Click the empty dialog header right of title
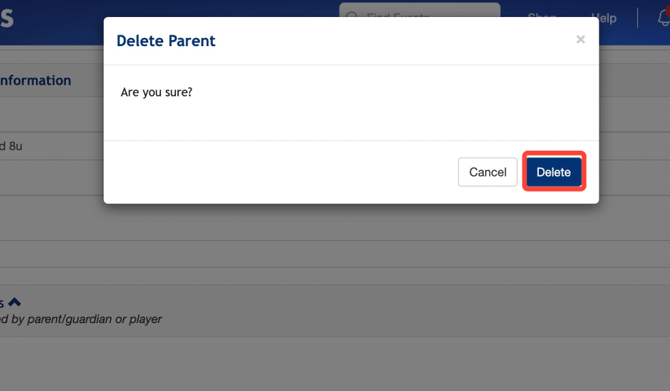The height and width of the screenshot is (391, 670). click(395, 41)
